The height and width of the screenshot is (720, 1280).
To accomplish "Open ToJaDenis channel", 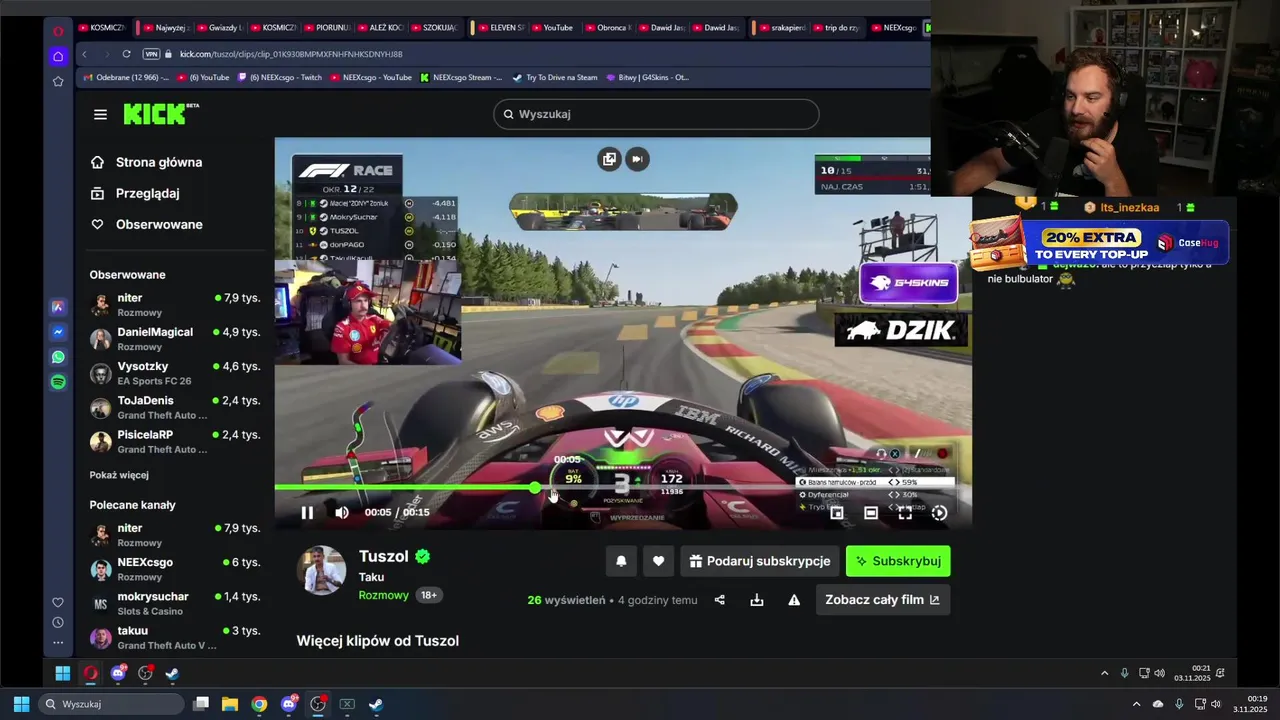I will coord(175,407).
